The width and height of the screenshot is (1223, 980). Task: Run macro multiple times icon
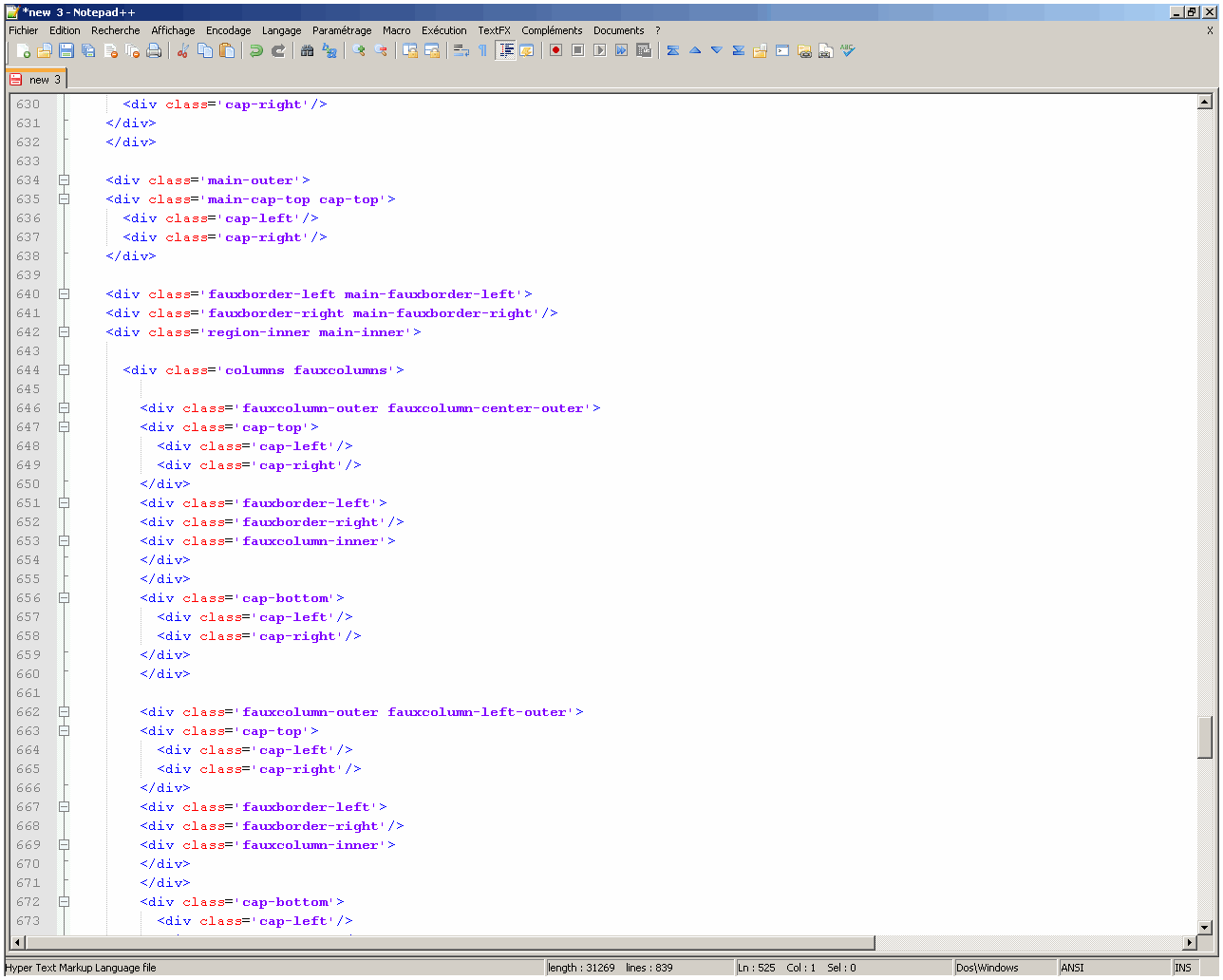[x=621, y=50]
